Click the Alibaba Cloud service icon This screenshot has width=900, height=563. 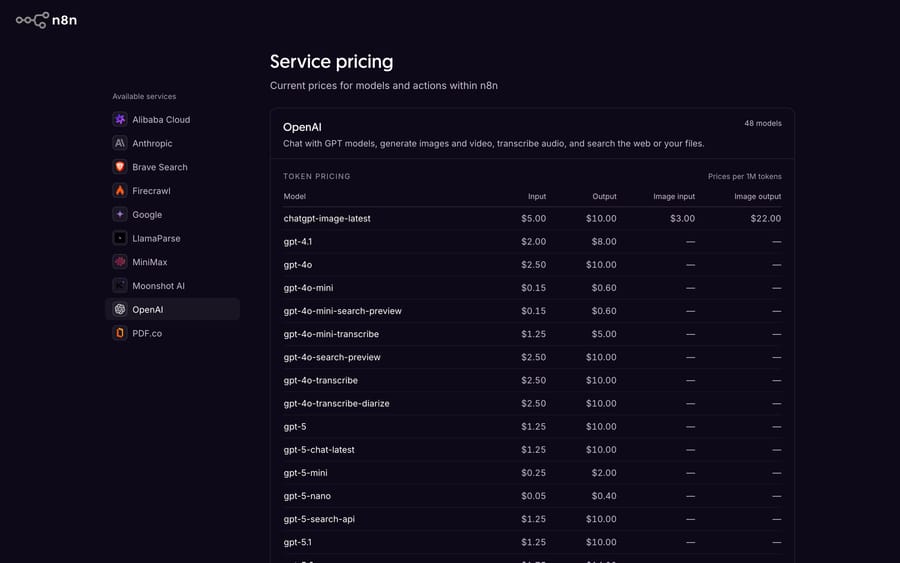[x=119, y=119]
